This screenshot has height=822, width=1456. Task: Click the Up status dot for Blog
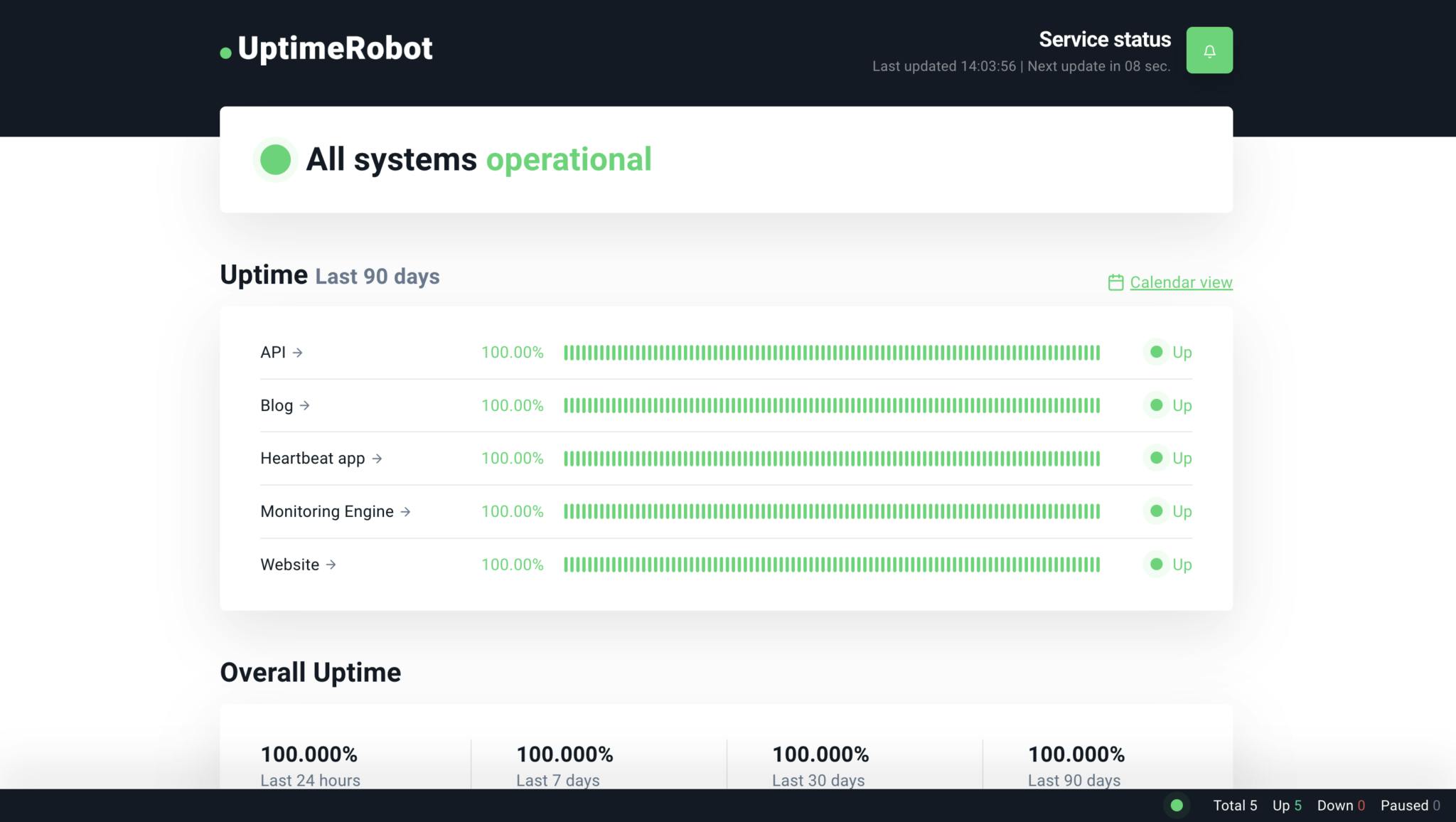click(x=1157, y=405)
